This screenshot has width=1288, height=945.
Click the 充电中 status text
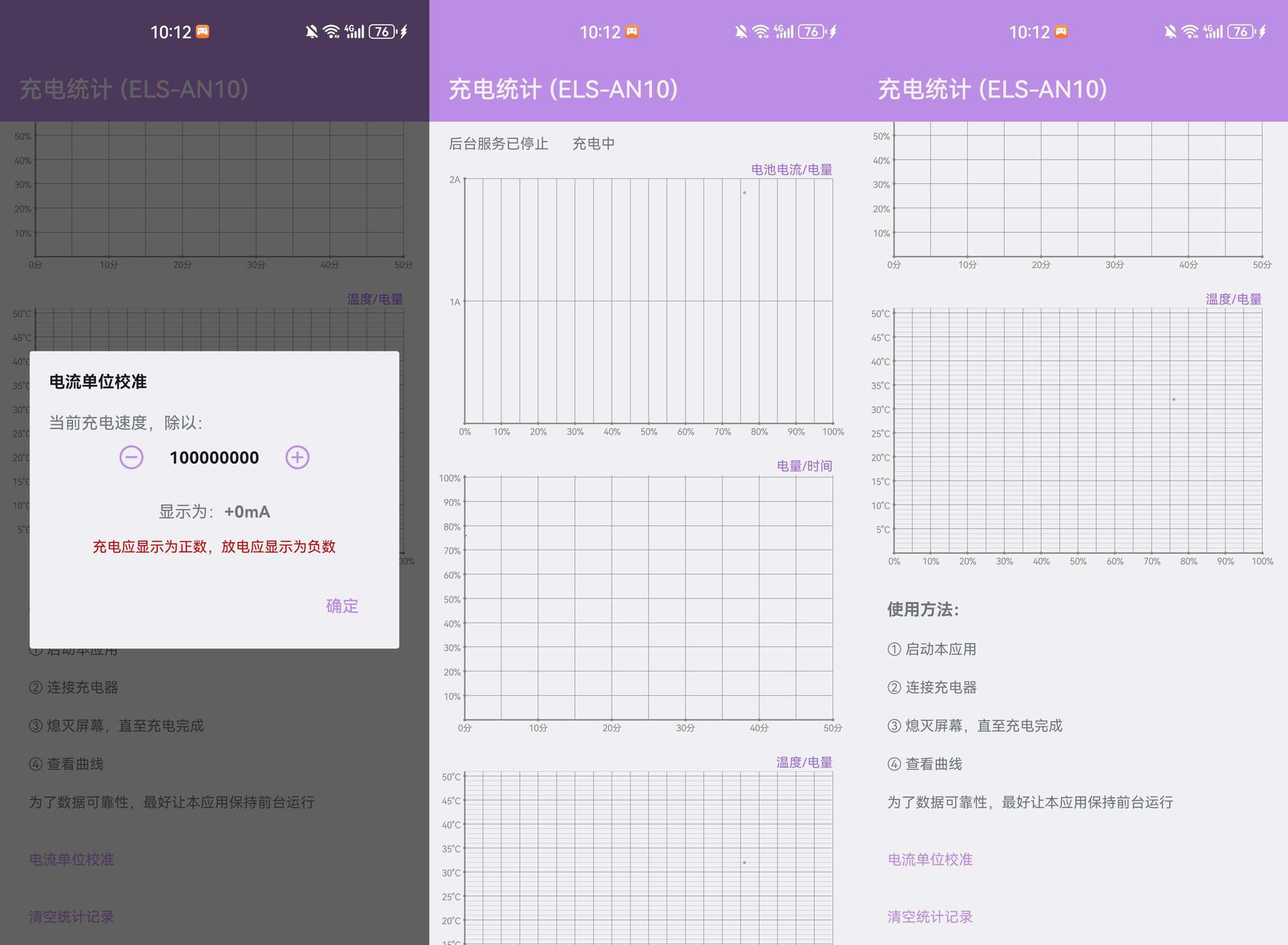tap(594, 143)
